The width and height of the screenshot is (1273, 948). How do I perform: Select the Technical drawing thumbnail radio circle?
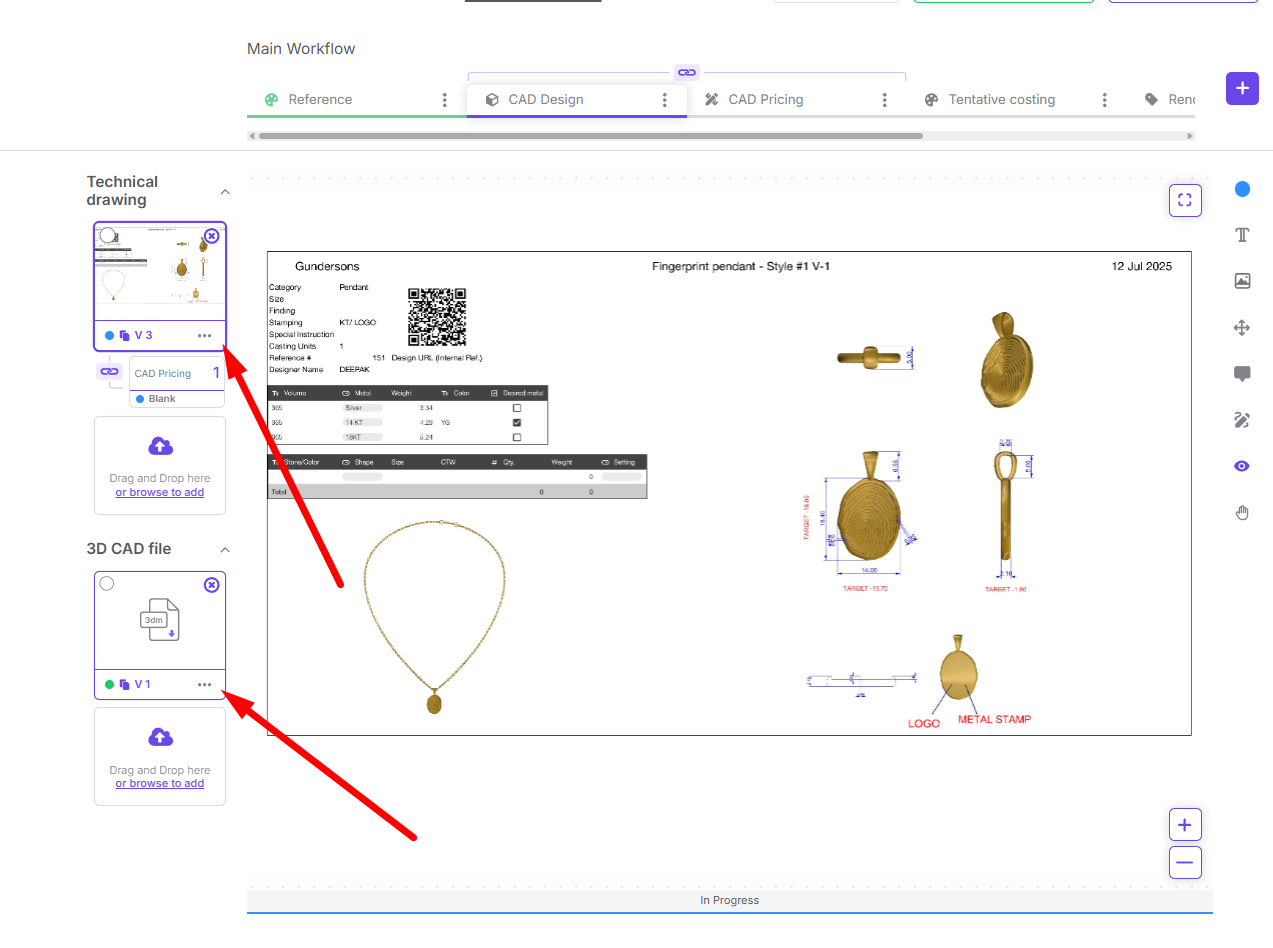[107, 235]
